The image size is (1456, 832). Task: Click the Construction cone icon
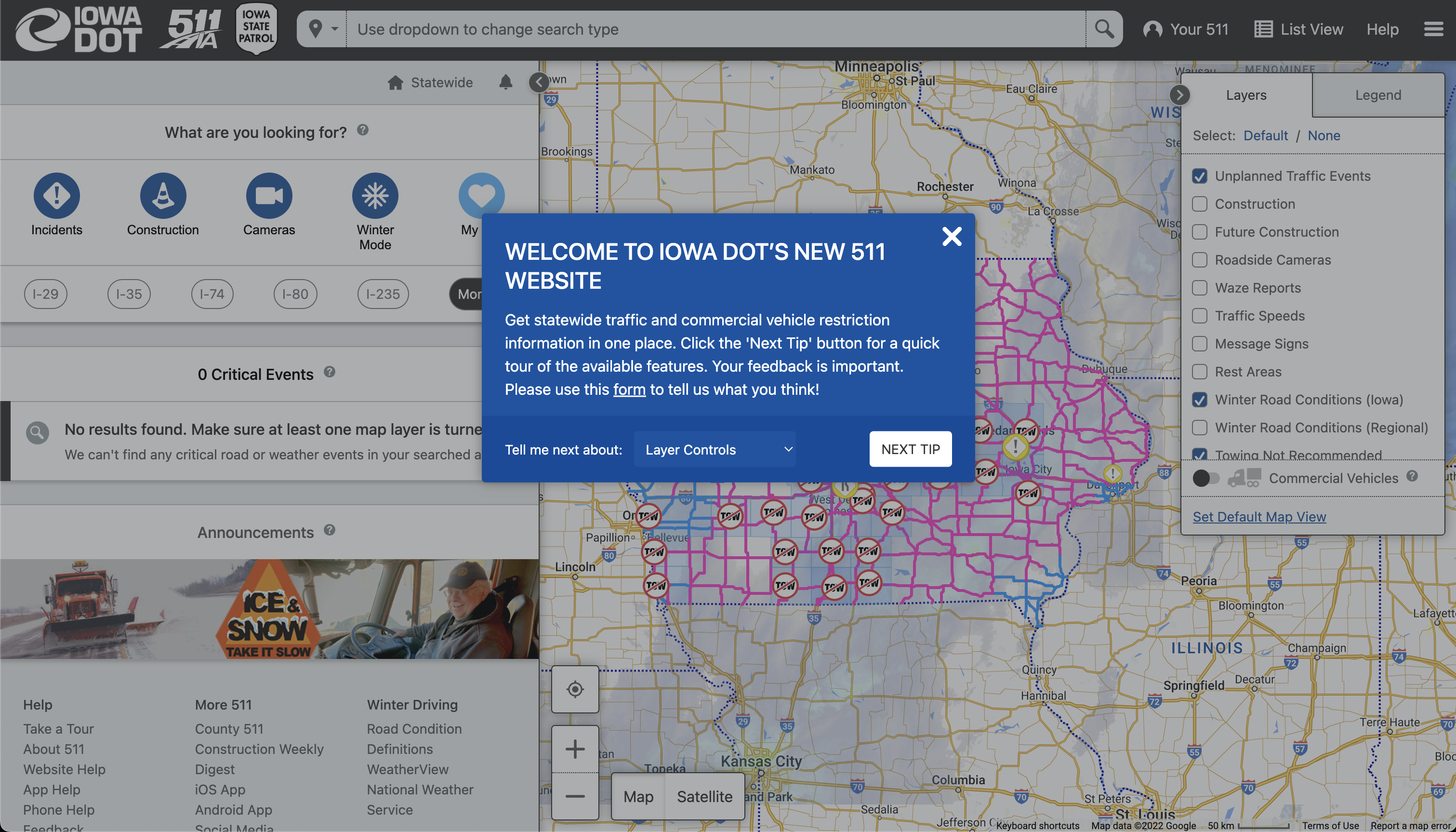(x=163, y=195)
